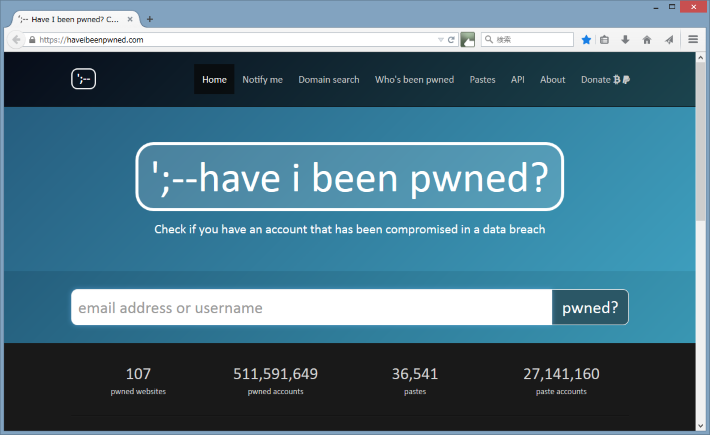Go to Domain search page
The image size is (710, 435).
329,80
